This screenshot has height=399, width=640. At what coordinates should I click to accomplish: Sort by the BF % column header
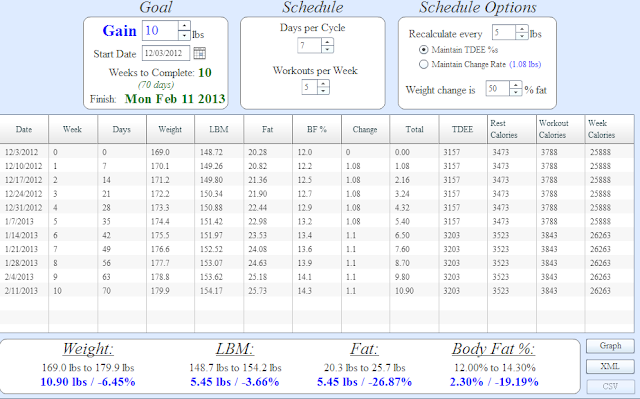(317, 129)
